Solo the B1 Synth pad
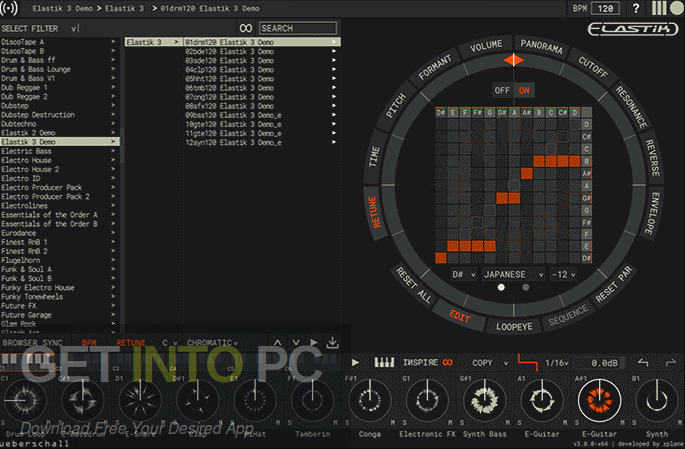The width and height of the screenshot is (685, 449). click(x=634, y=423)
